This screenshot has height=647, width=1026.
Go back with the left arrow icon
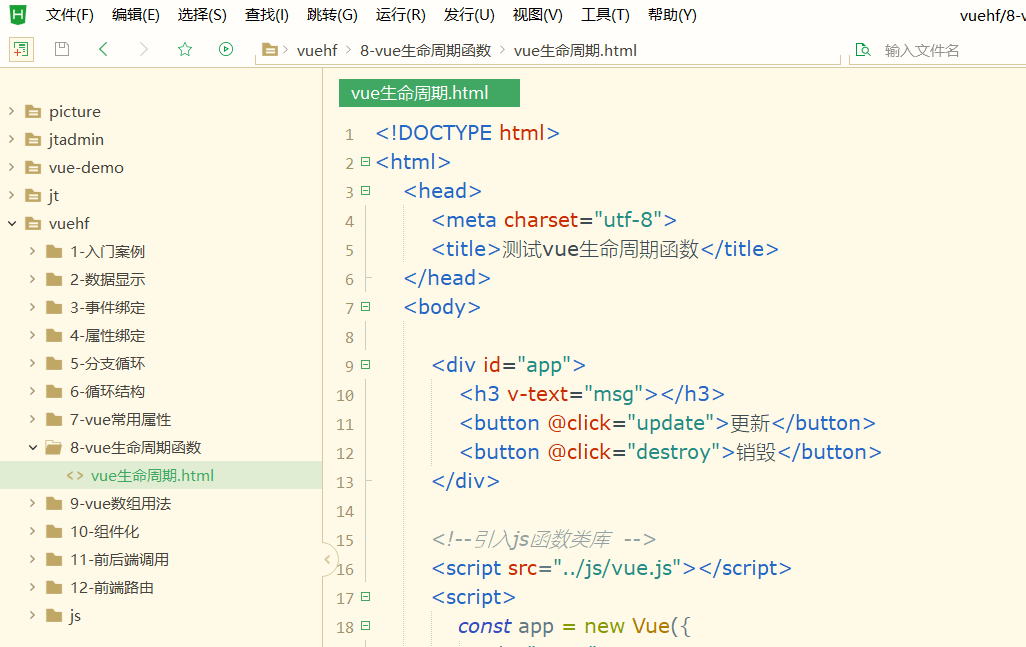point(103,49)
